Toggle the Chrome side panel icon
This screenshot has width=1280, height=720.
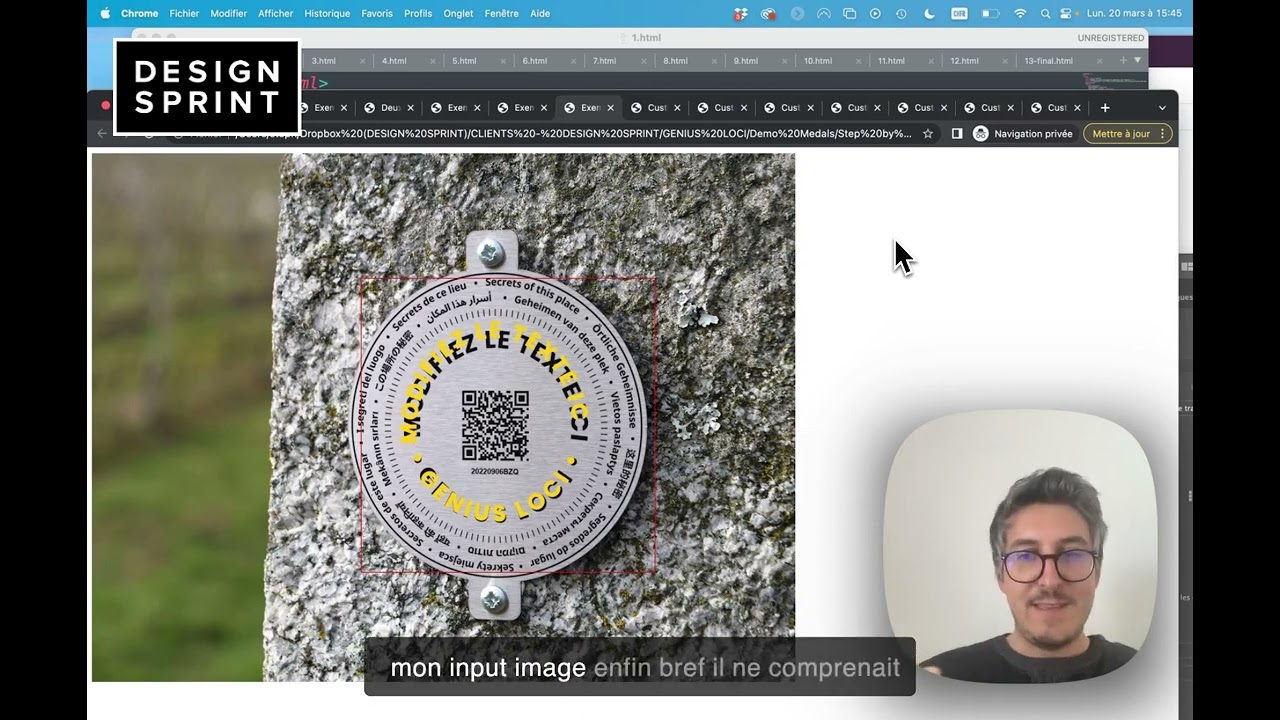click(957, 133)
